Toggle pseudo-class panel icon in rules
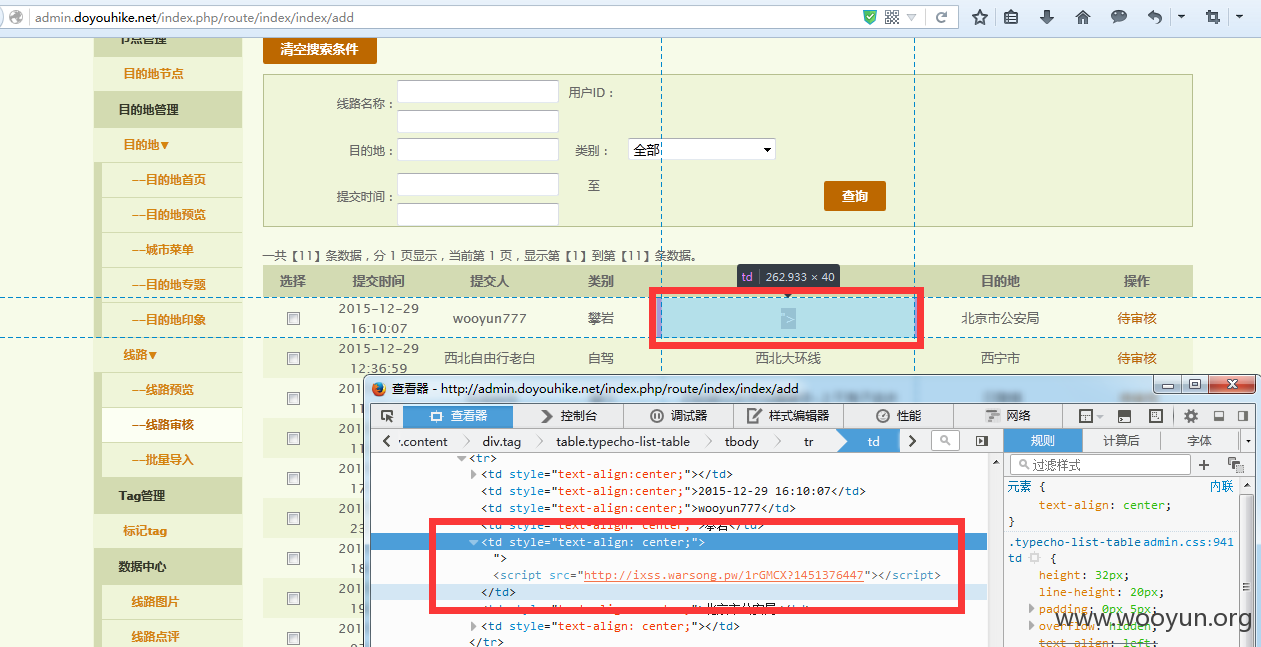 pyautogui.click(x=1235, y=465)
